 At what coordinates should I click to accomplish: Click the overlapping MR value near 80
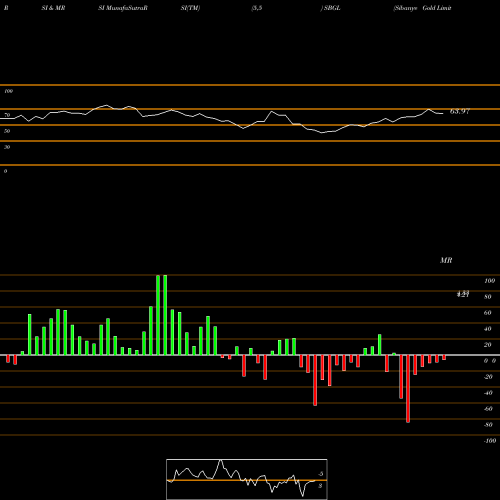[x=463, y=294]
